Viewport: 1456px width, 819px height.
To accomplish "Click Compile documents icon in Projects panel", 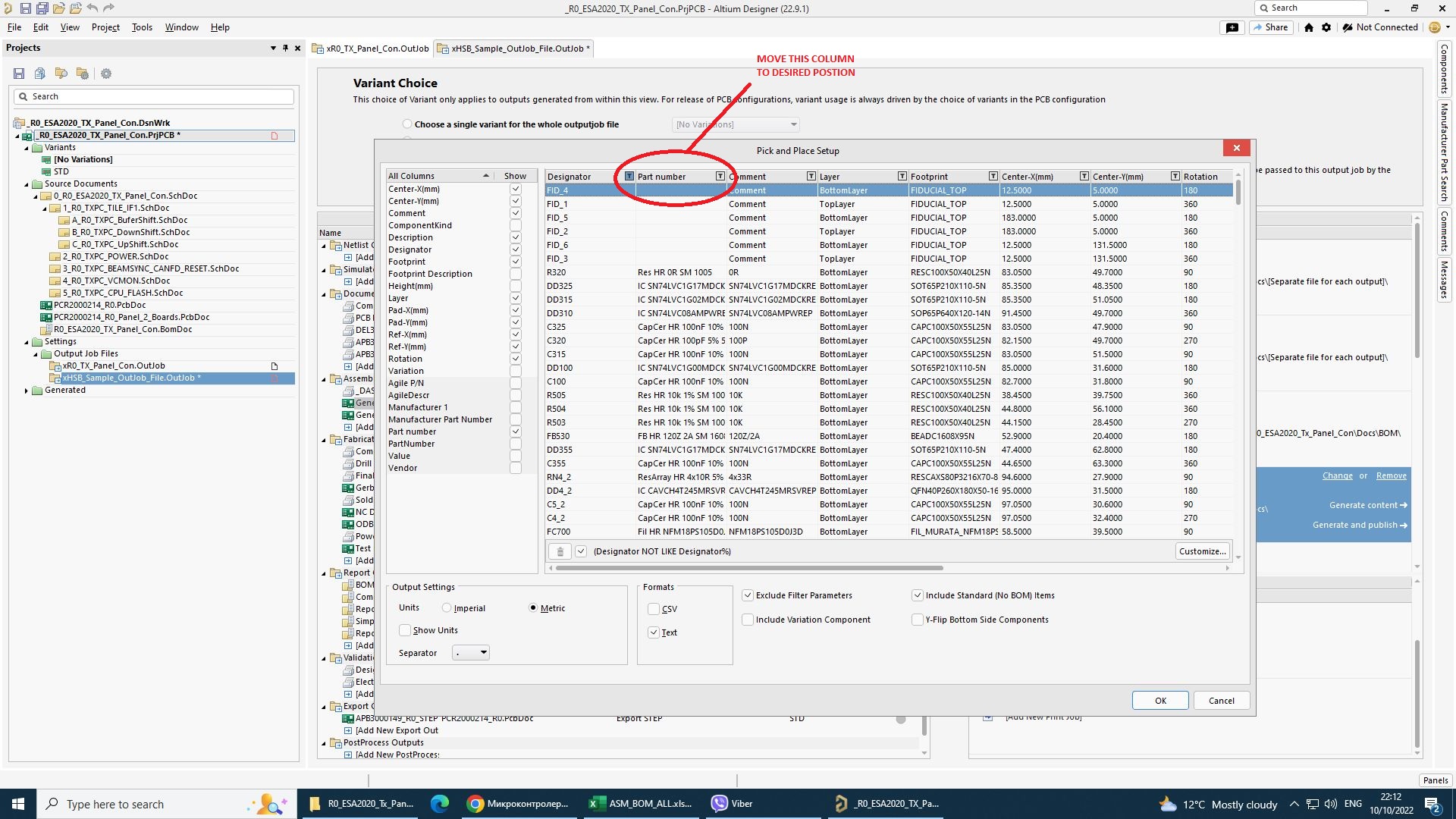I will pos(40,74).
